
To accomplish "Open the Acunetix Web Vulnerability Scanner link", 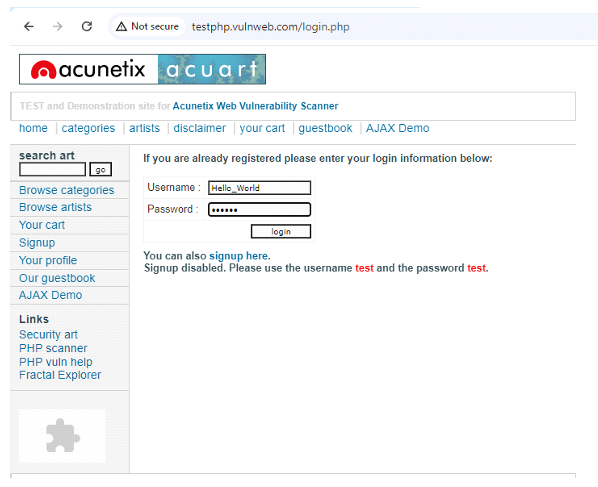I will (x=255, y=106).
